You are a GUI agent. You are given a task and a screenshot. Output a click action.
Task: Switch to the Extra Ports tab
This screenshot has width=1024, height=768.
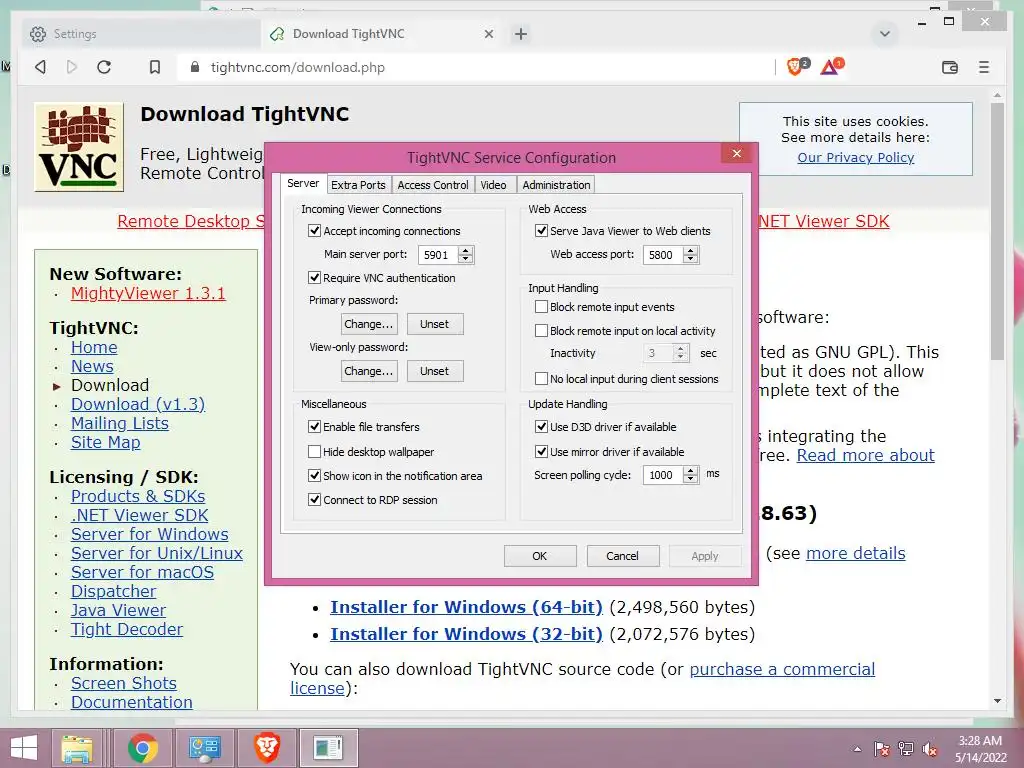click(358, 185)
